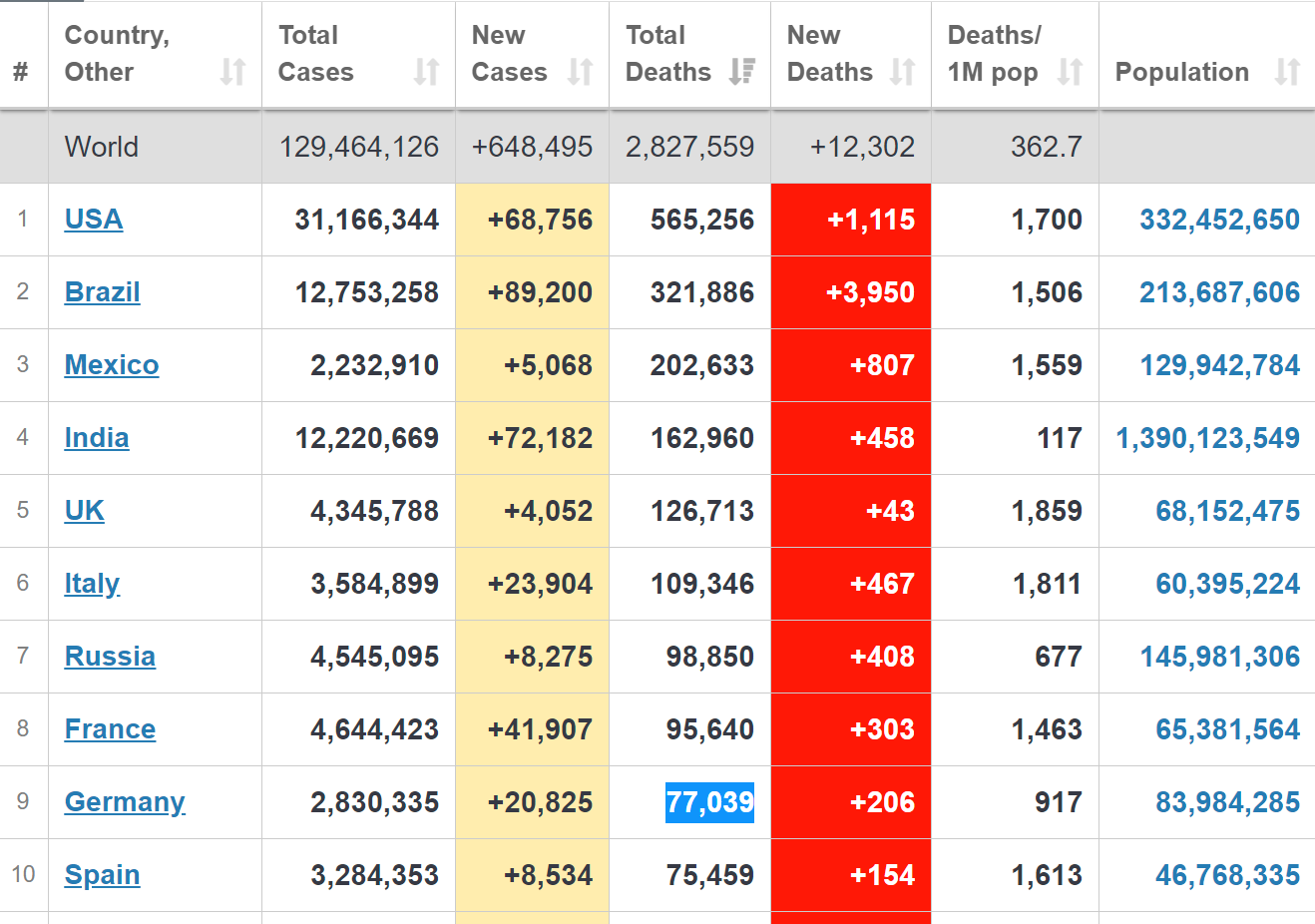Go to Mexico country page
Viewport: 1315px width, 924px height.
click(112, 365)
